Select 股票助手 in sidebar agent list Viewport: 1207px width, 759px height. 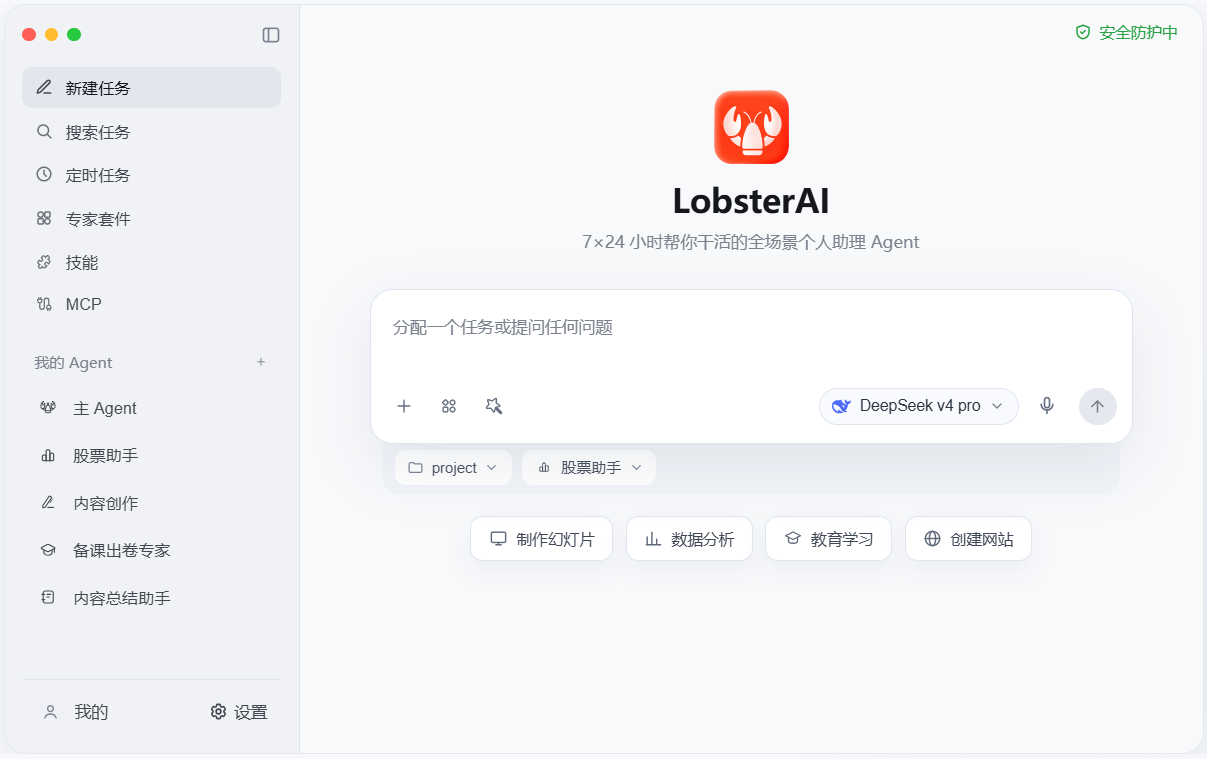(151, 455)
